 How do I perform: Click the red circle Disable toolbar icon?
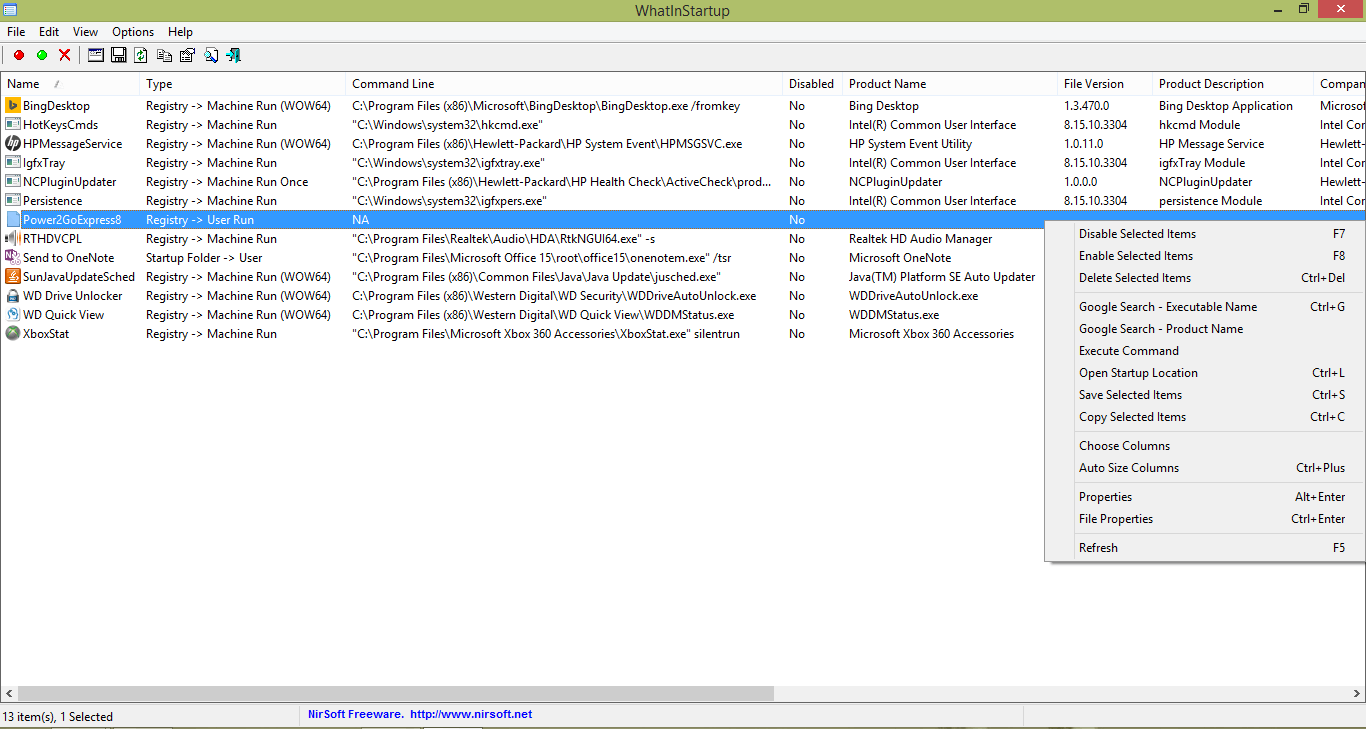point(18,55)
